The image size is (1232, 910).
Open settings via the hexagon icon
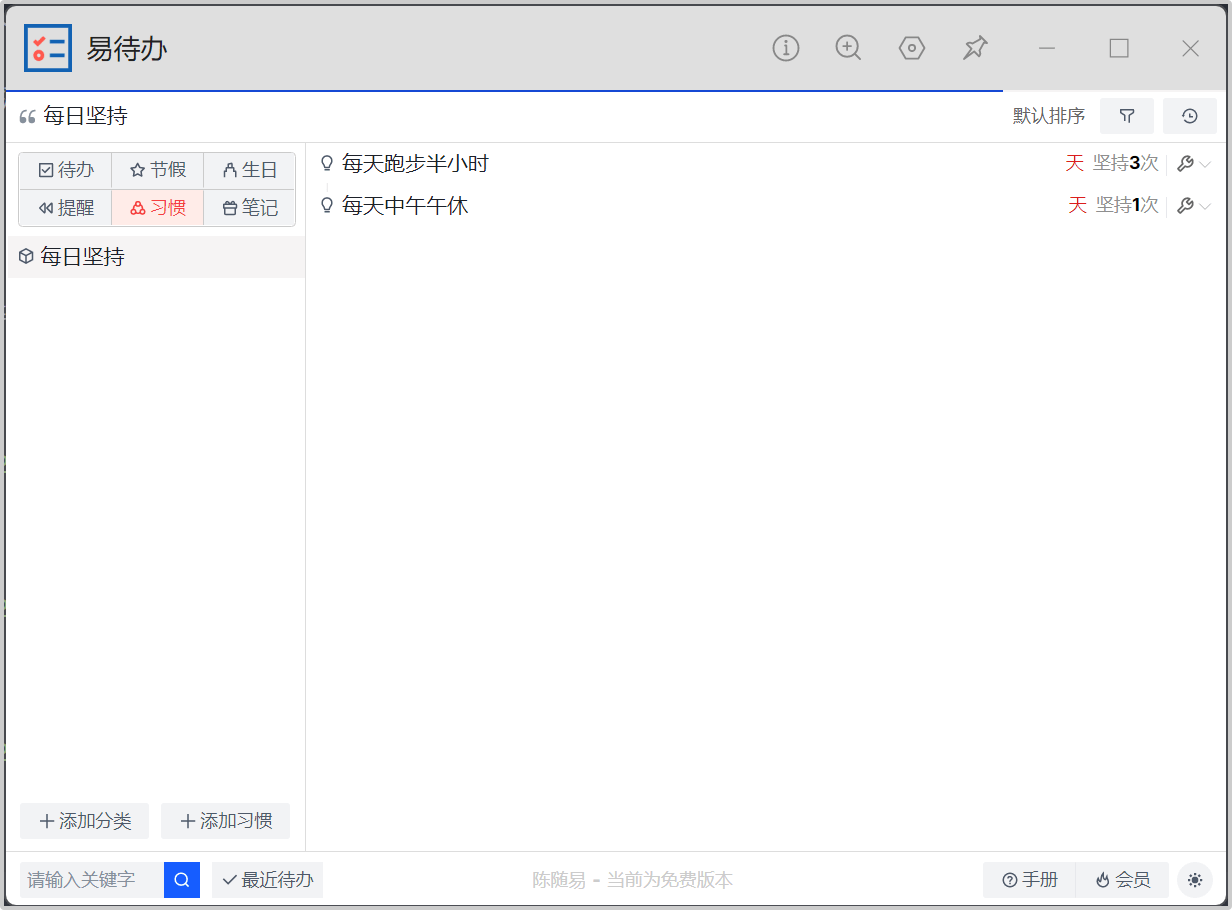(911, 48)
